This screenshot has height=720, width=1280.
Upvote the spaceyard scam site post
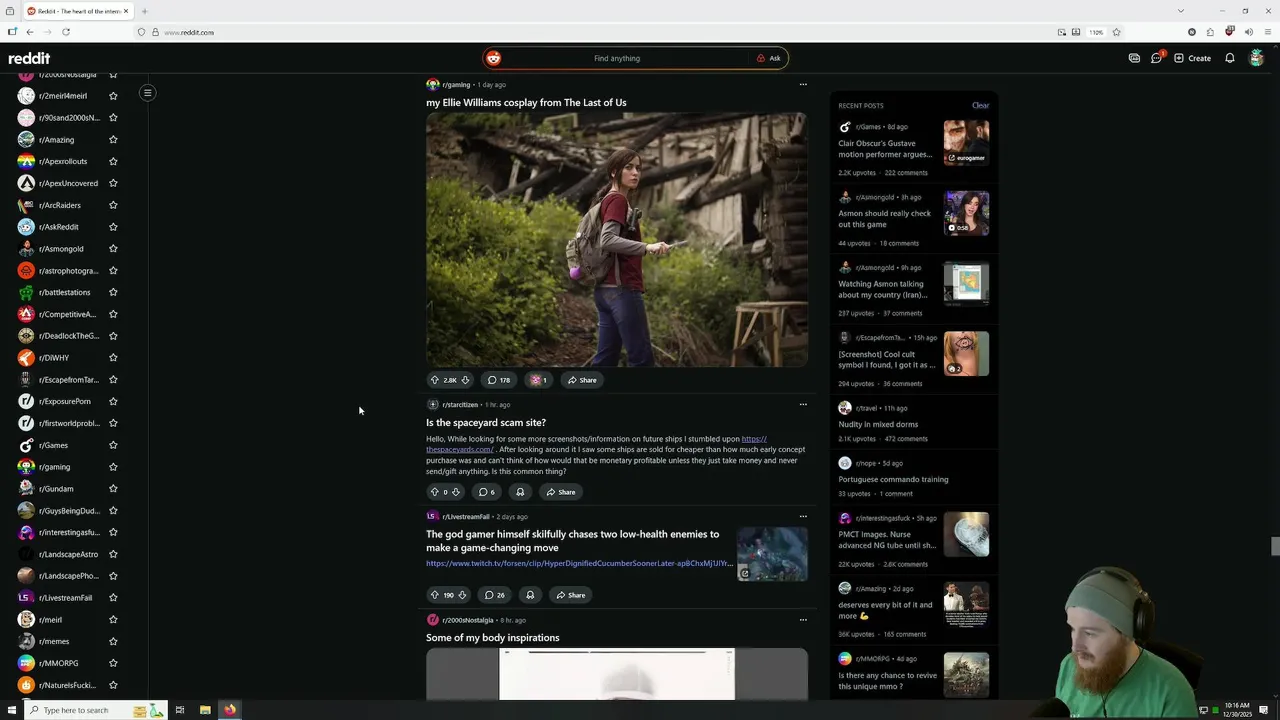tap(435, 492)
